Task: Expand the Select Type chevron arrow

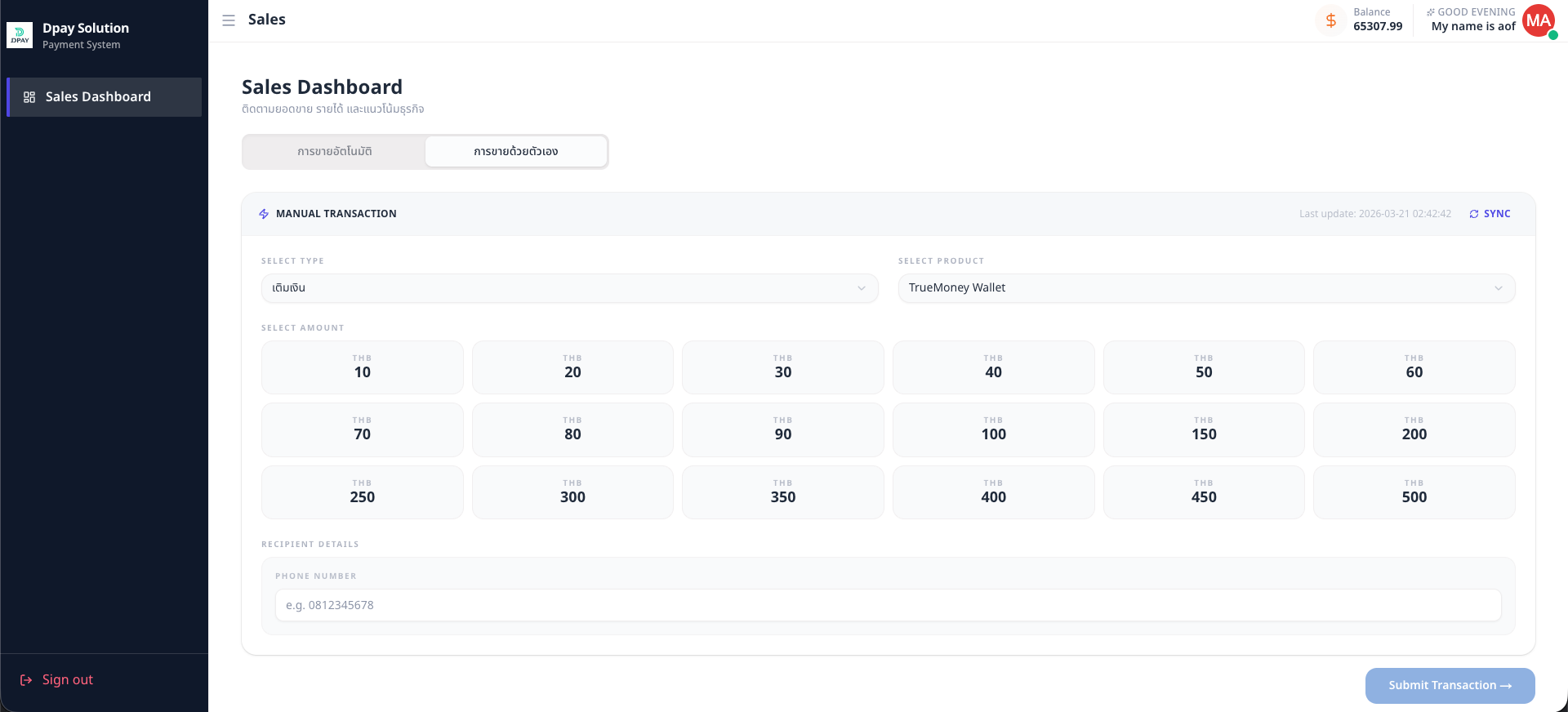Action: tap(862, 288)
